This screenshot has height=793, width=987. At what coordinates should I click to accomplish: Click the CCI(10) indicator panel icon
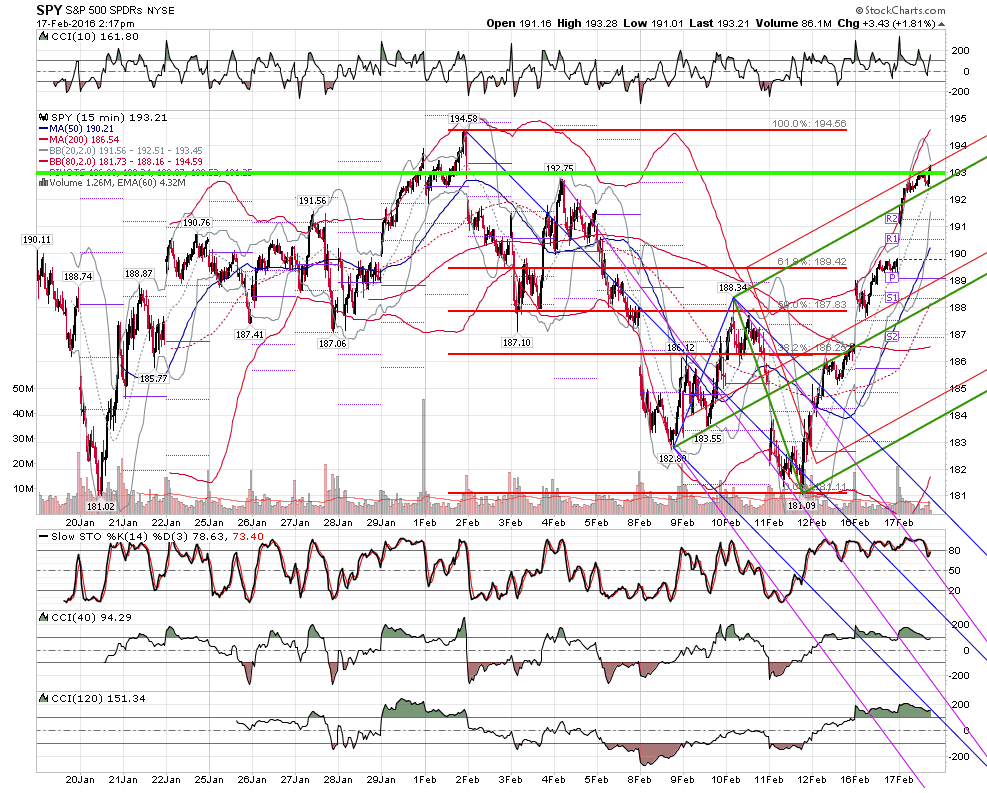(x=43, y=37)
